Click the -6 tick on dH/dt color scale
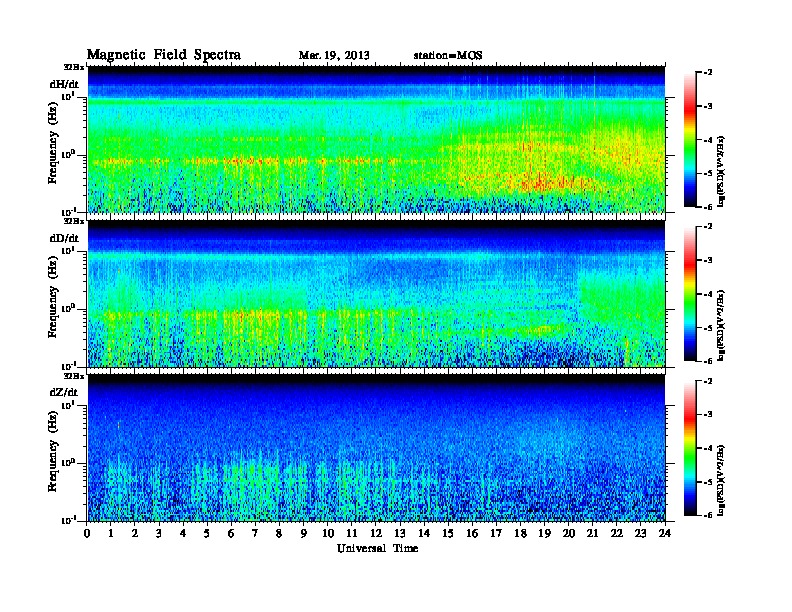 [708, 207]
